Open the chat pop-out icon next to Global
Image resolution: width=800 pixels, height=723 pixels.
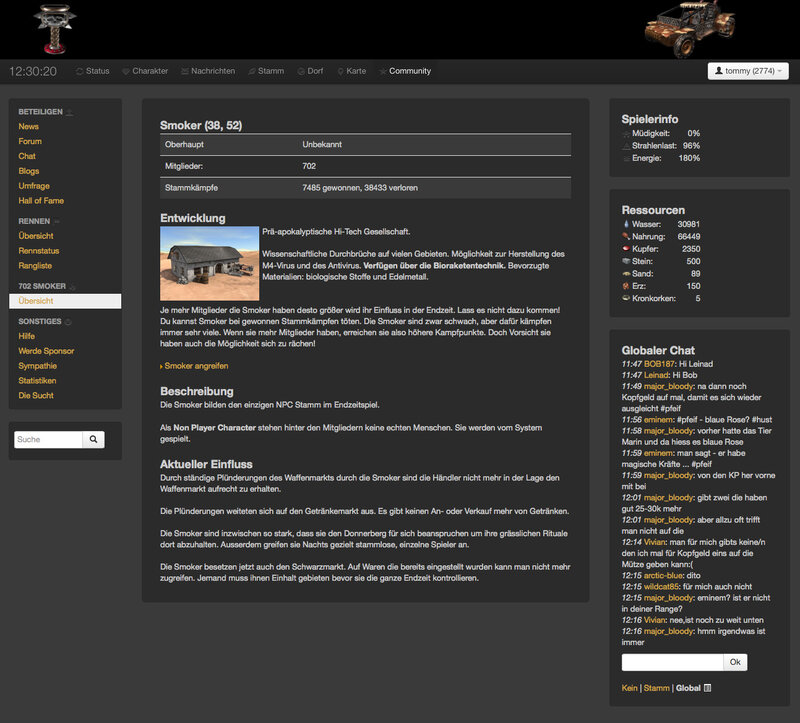click(x=708, y=687)
